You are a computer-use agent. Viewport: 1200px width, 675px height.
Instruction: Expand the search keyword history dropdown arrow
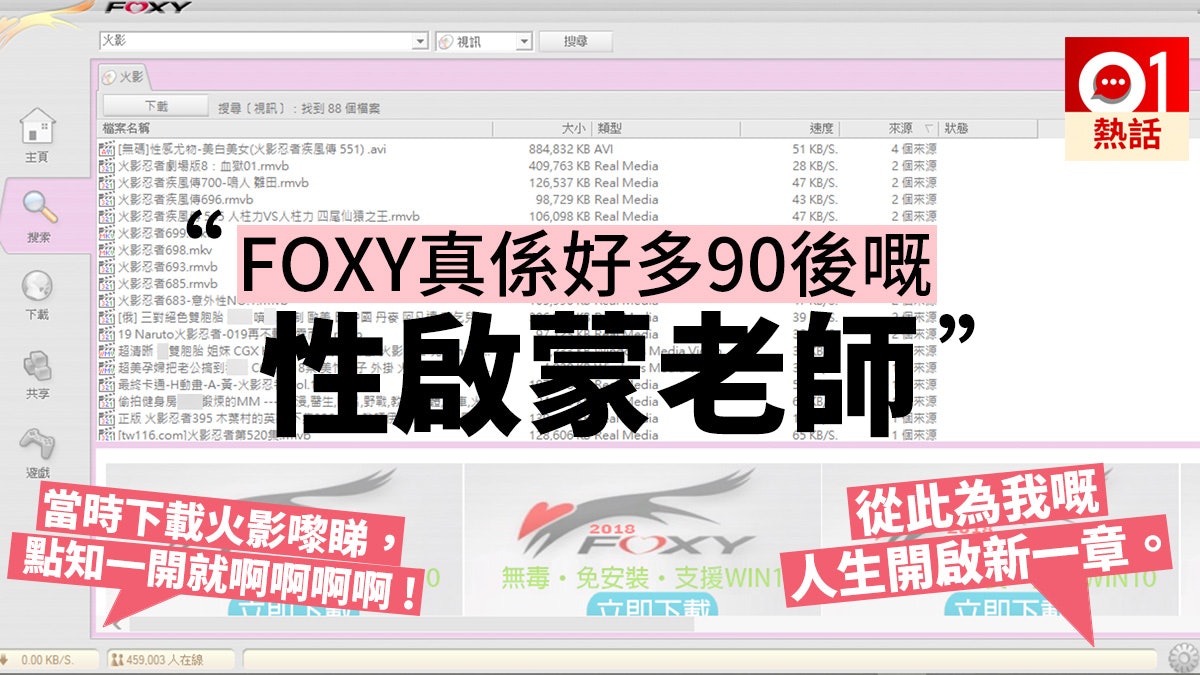coord(420,42)
